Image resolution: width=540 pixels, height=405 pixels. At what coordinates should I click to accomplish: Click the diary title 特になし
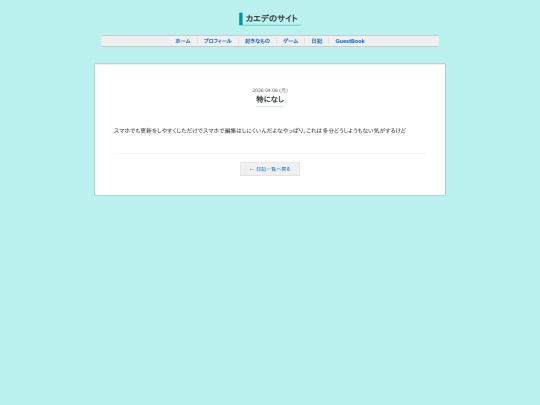point(270,100)
